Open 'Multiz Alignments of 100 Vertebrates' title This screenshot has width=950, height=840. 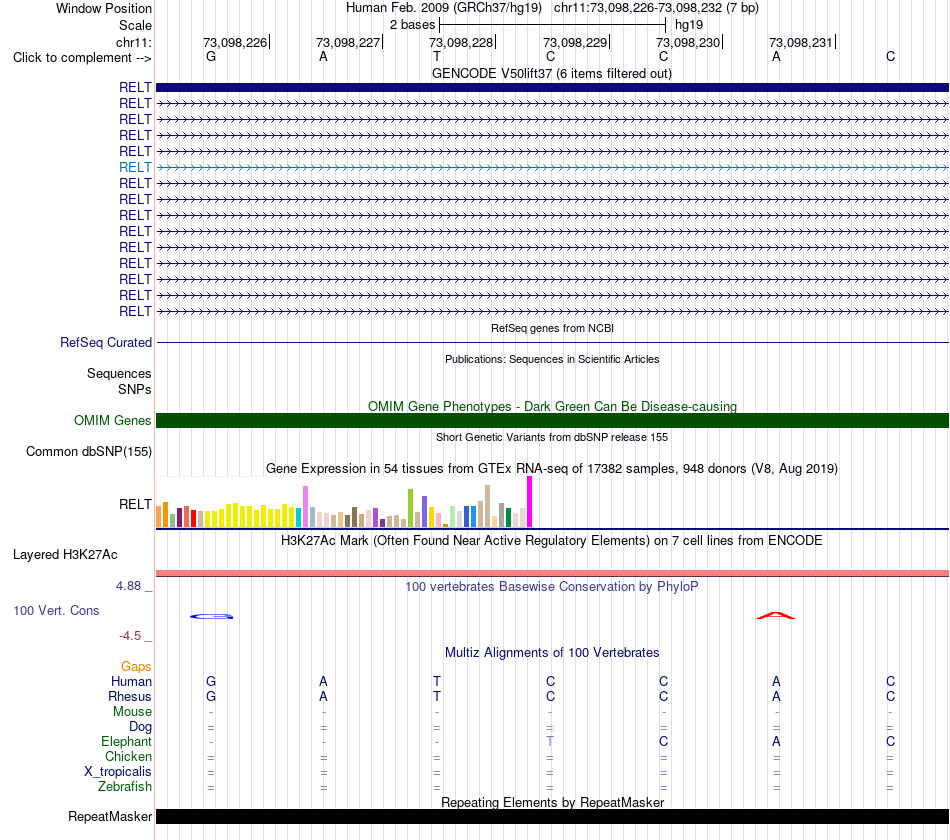pos(552,653)
